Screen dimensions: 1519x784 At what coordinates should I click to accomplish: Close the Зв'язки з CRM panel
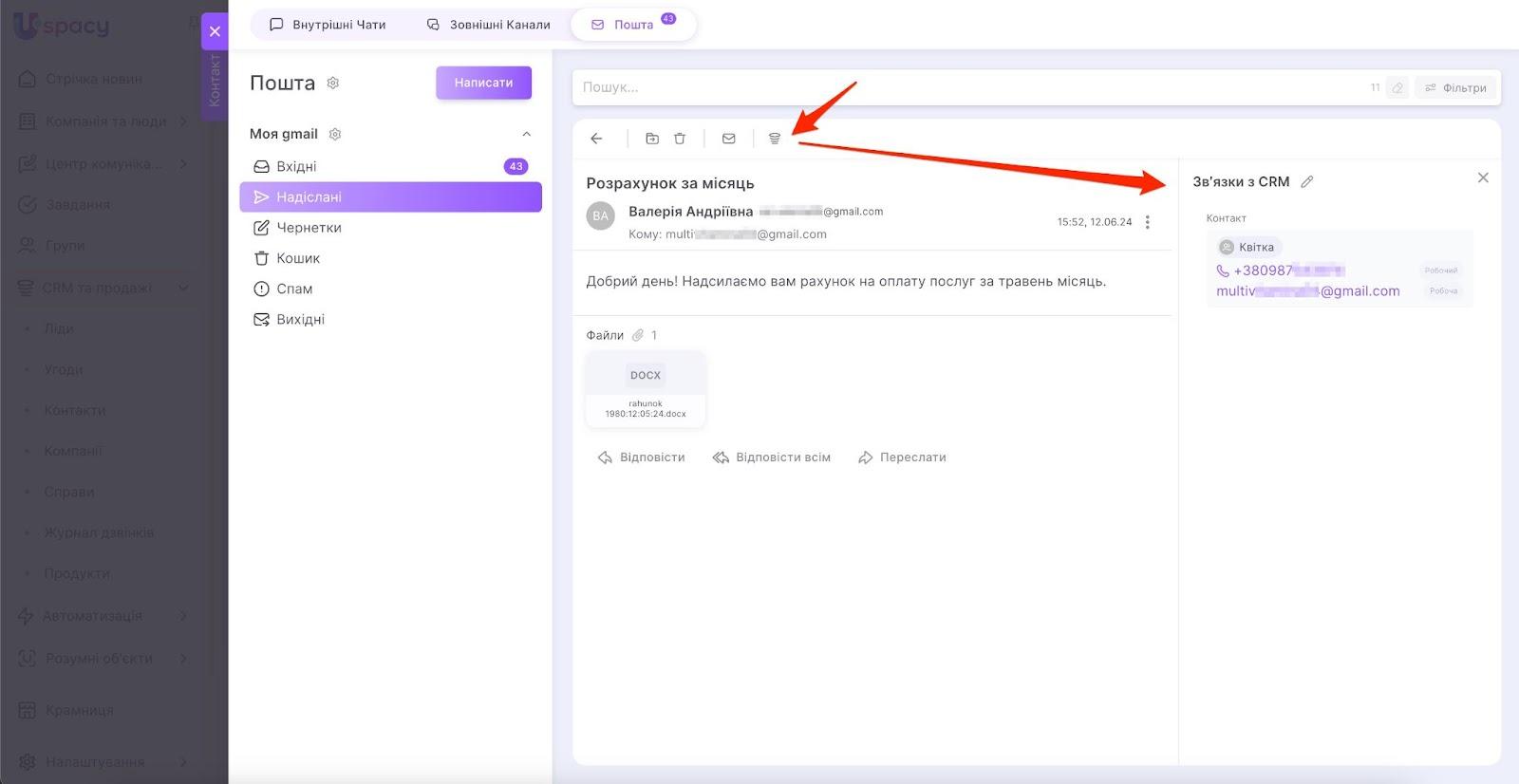1483,177
